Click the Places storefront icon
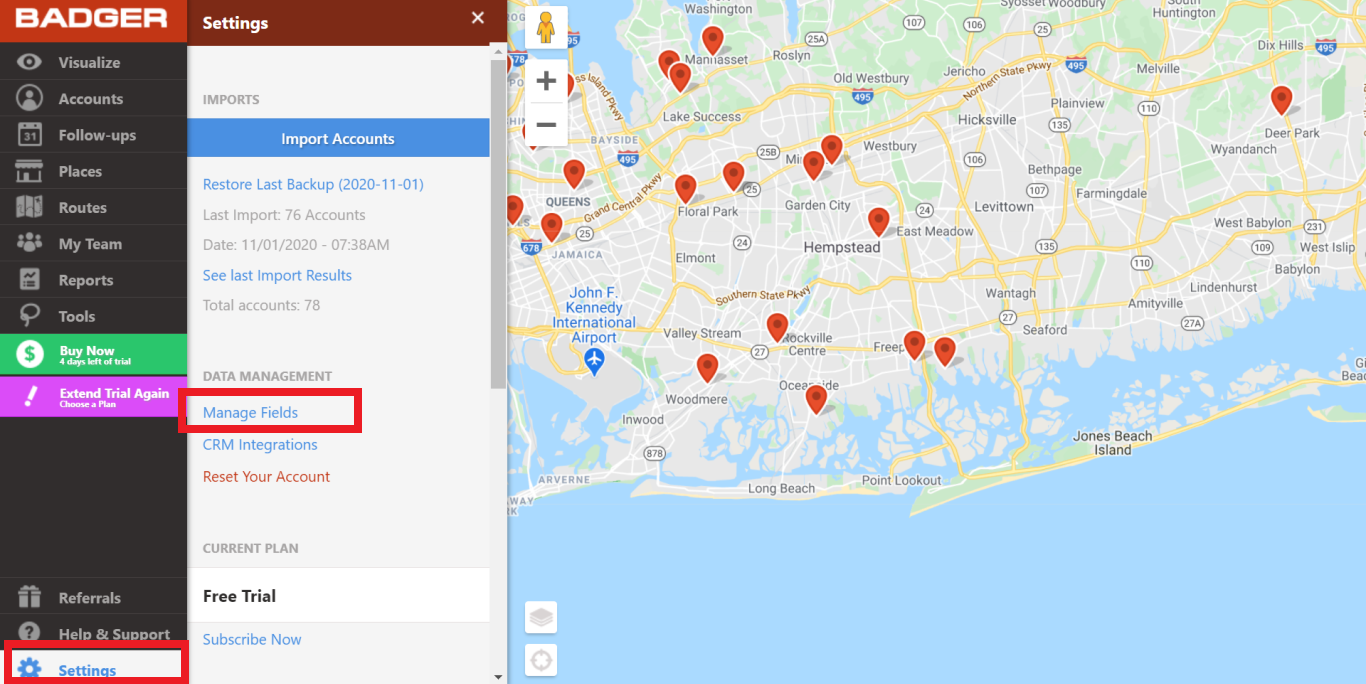The height and width of the screenshot is (684, 1366). (30, 171)
